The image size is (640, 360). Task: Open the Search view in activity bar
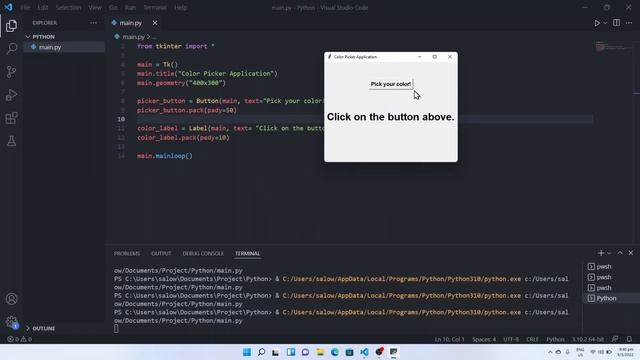coord(11,49)
